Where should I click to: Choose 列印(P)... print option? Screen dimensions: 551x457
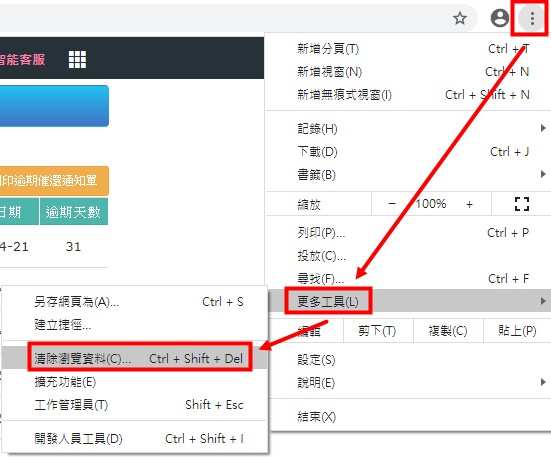coord(408,233)
